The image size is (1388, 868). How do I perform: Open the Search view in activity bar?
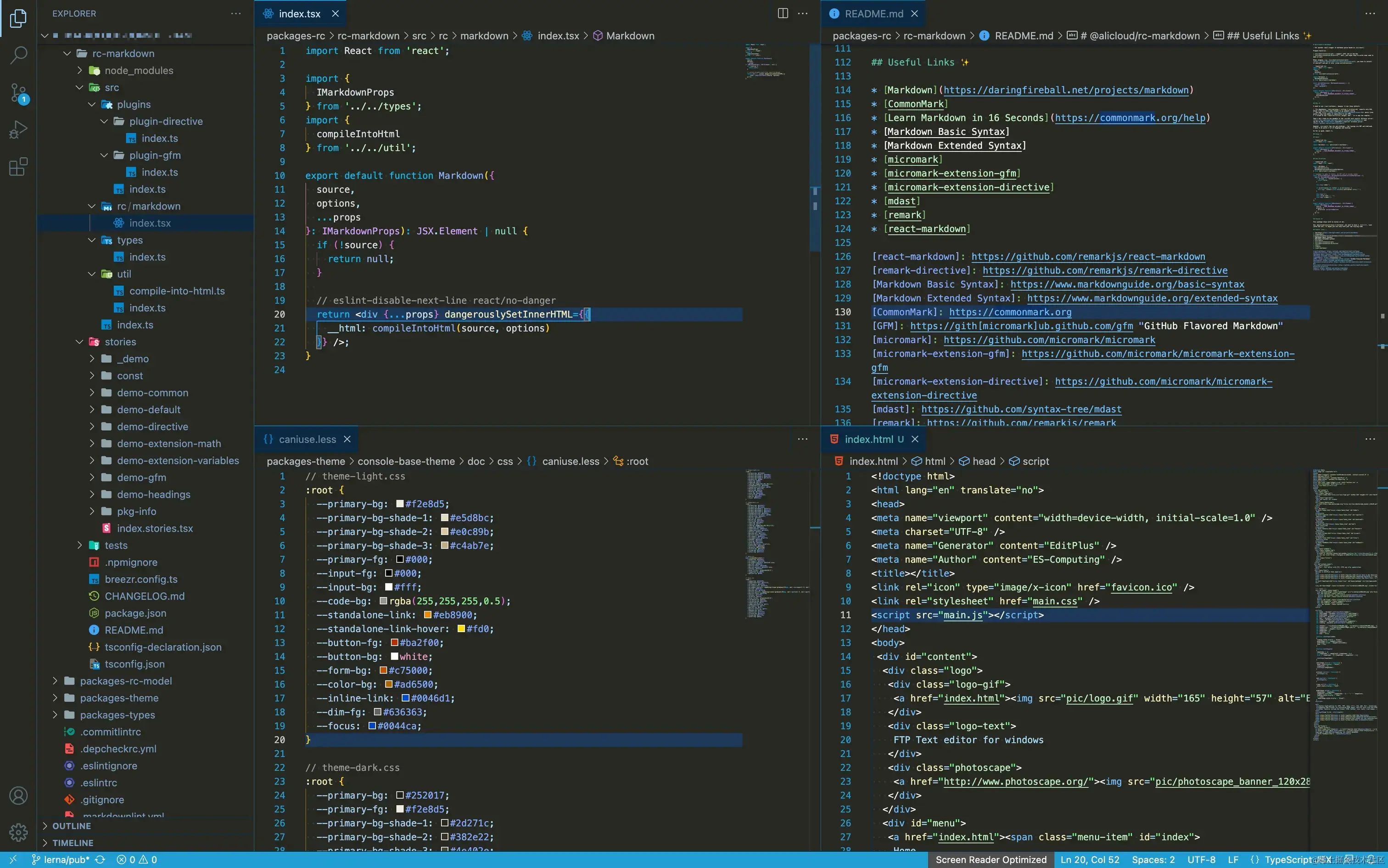pos(18,55)
